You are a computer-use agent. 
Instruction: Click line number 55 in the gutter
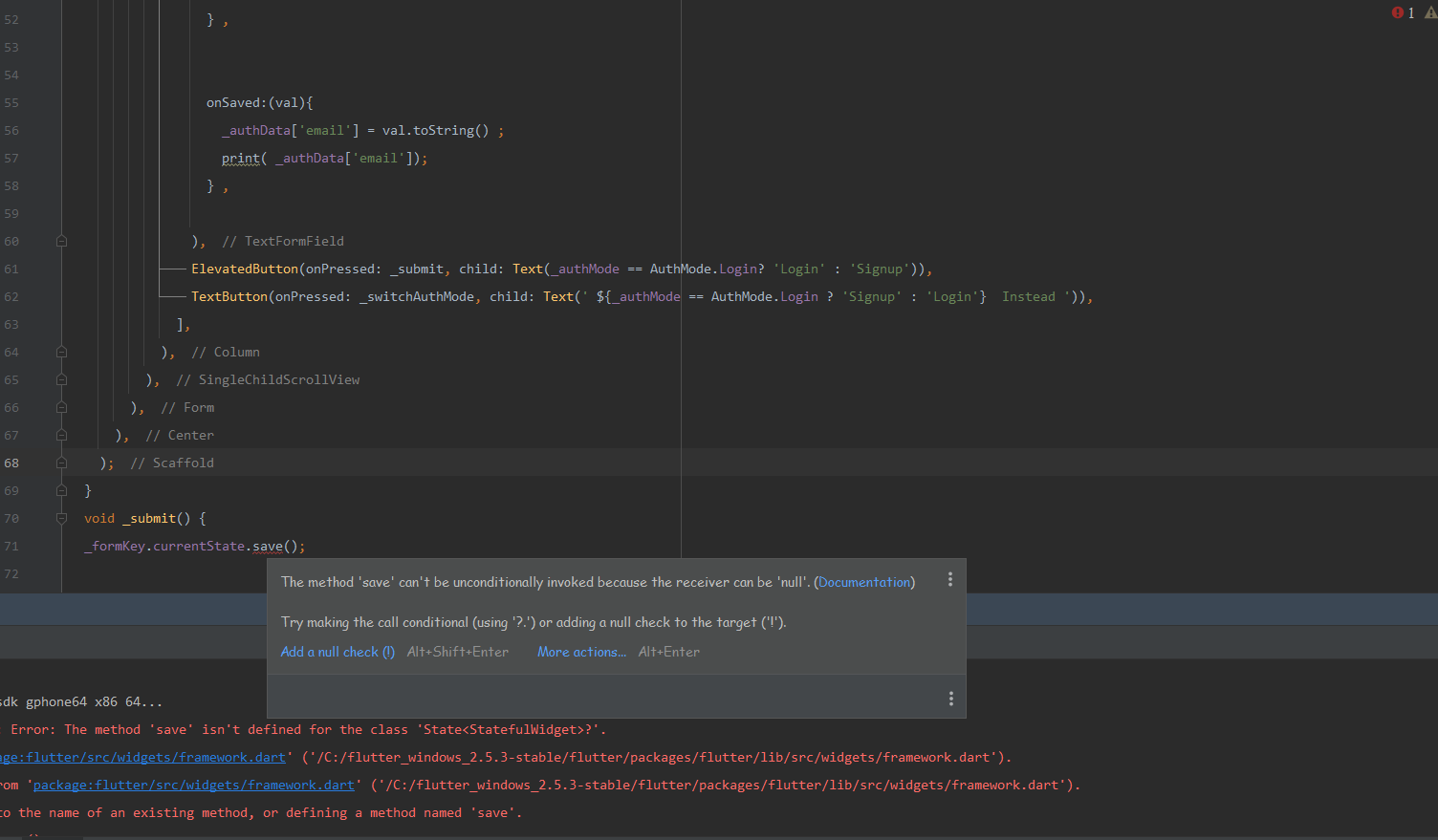click(x=11, y=102)
